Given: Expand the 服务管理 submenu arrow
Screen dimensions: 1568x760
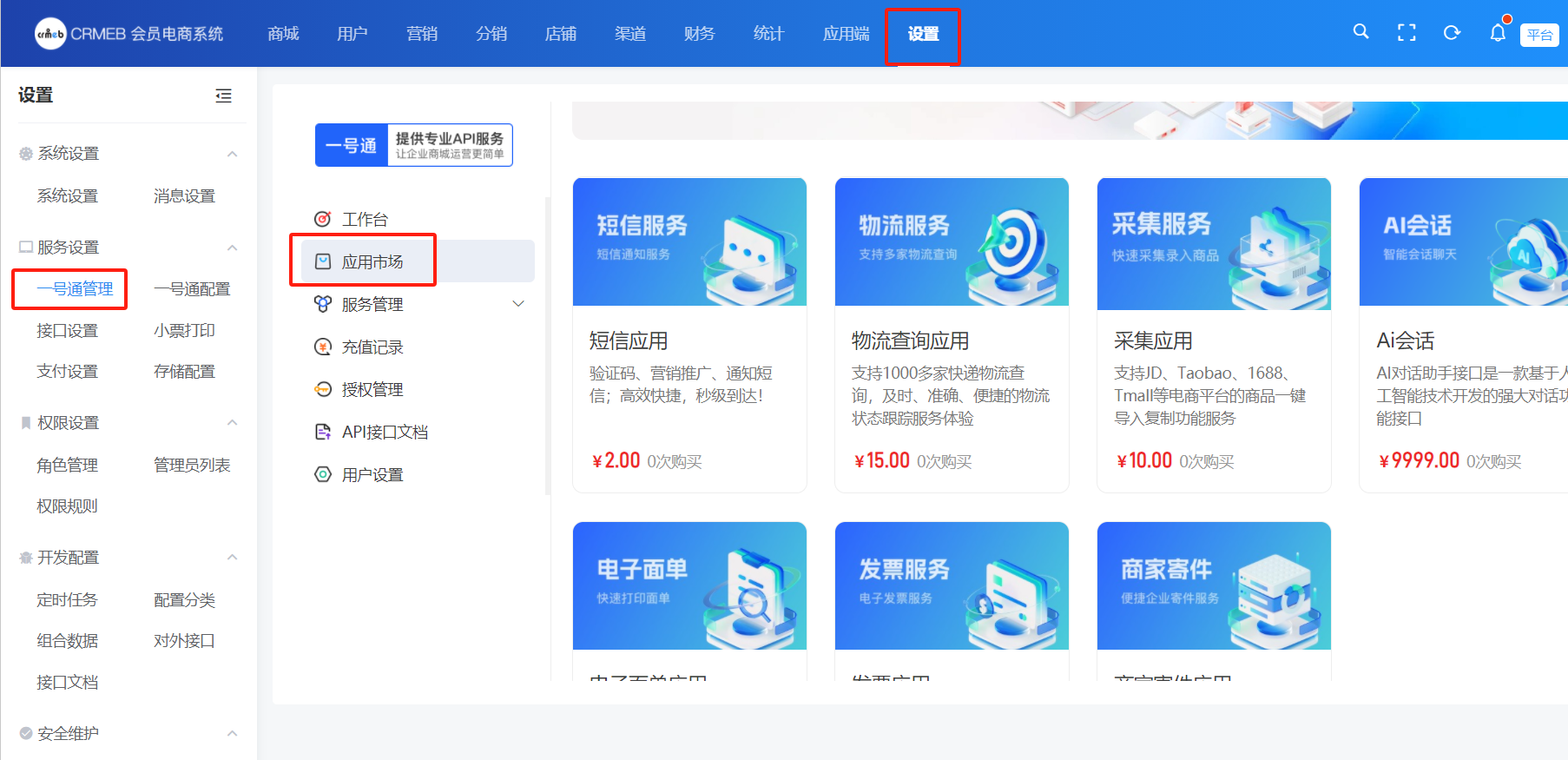Looking at the screenshot, I should 518,304.
